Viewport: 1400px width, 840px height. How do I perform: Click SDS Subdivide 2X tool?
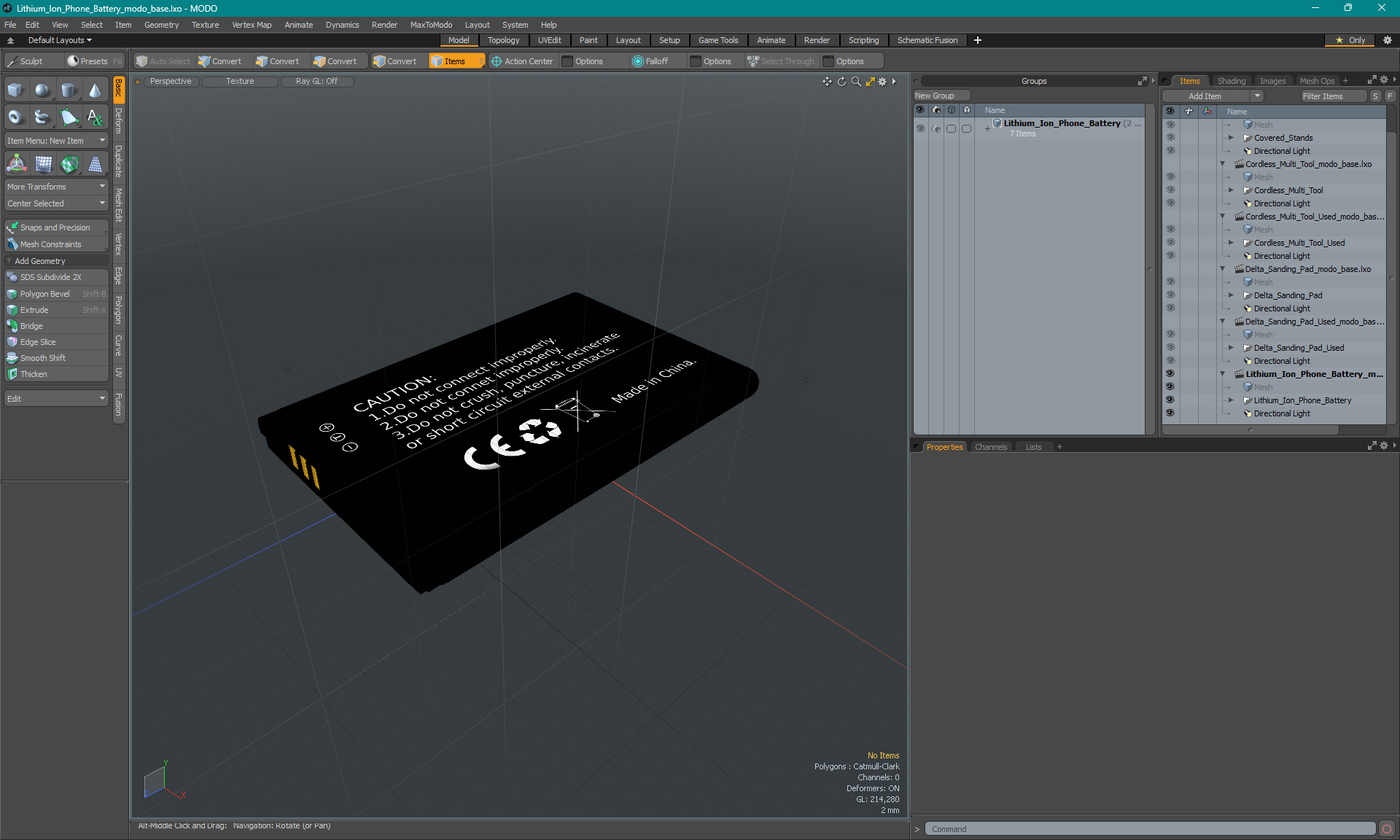56,277
